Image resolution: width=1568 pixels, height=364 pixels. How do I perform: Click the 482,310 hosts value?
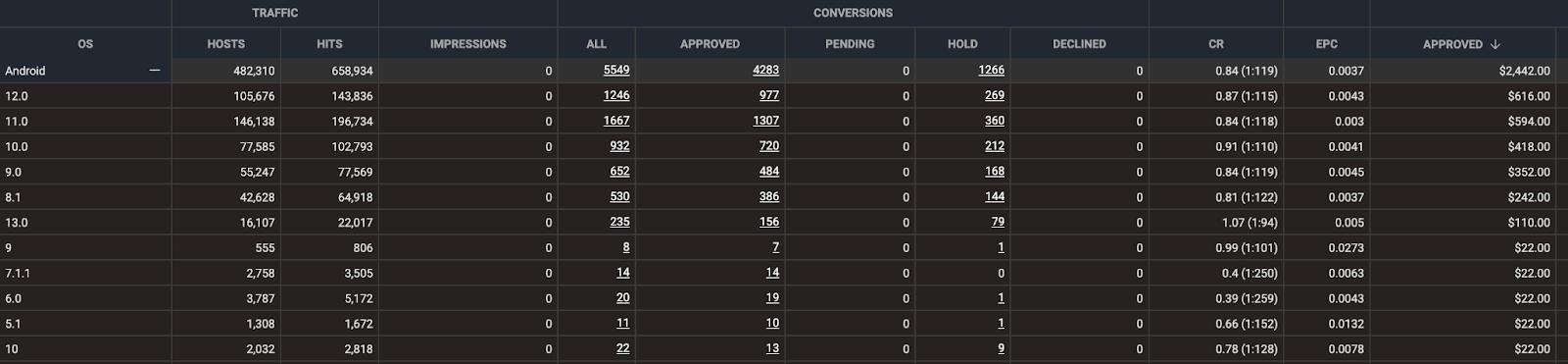coord(253,71)
